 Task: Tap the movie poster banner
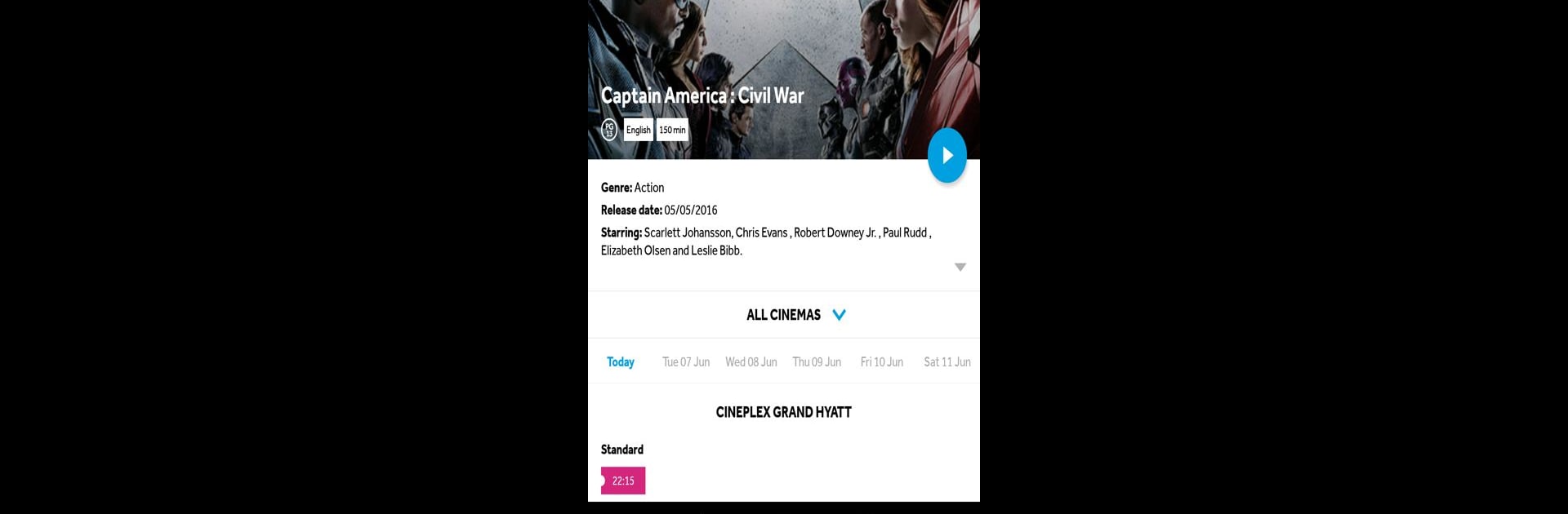pos(784,79)
